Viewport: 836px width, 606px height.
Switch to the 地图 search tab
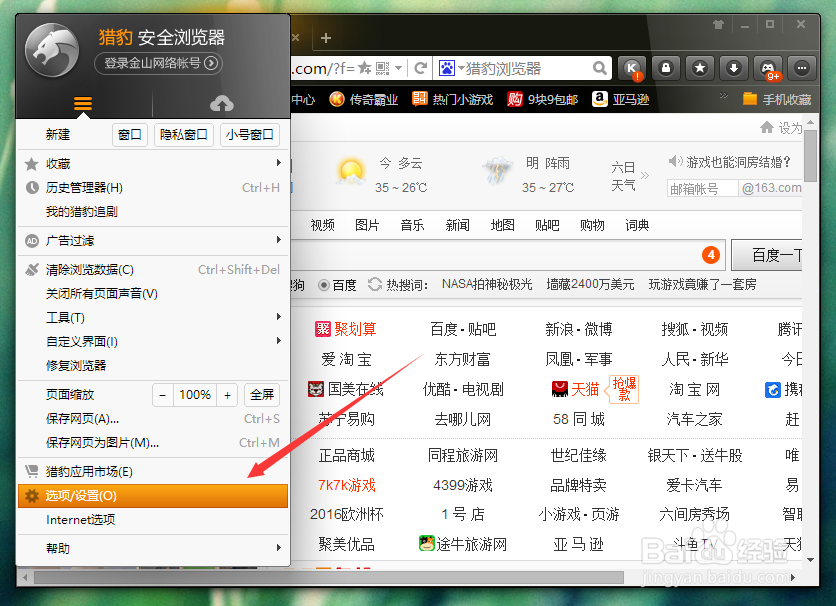(502, 225)
